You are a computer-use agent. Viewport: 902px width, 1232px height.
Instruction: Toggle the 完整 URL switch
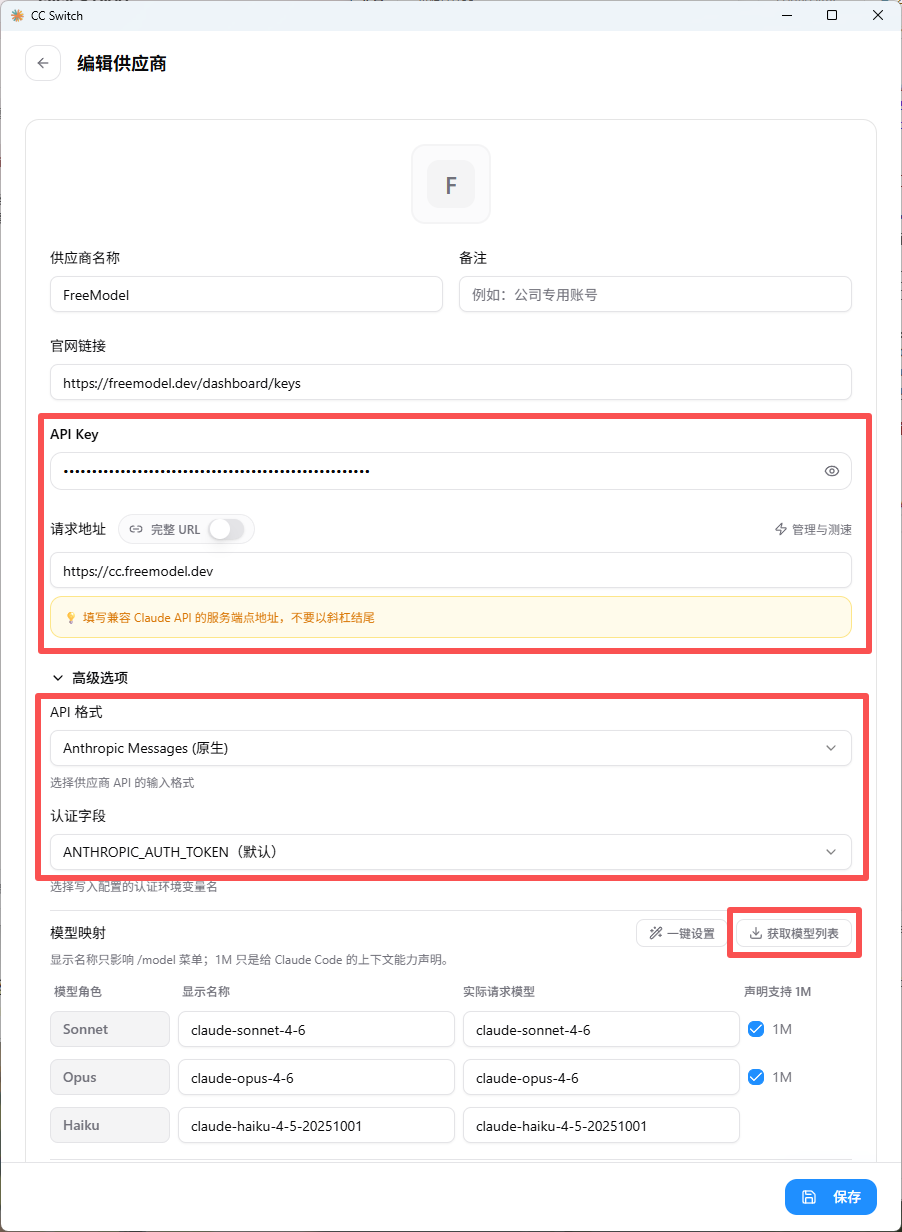pos(227,529)
